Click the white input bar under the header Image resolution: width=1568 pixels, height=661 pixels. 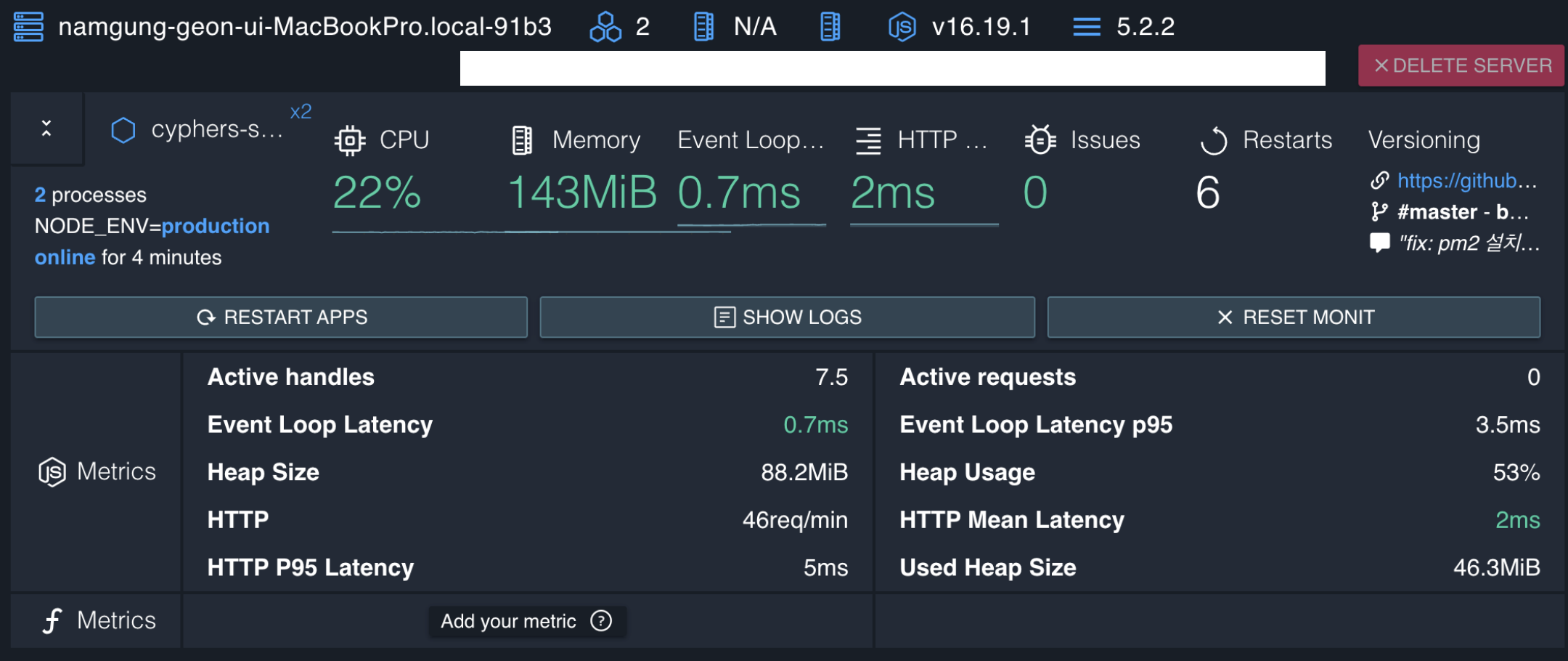(x=892, y=68)
